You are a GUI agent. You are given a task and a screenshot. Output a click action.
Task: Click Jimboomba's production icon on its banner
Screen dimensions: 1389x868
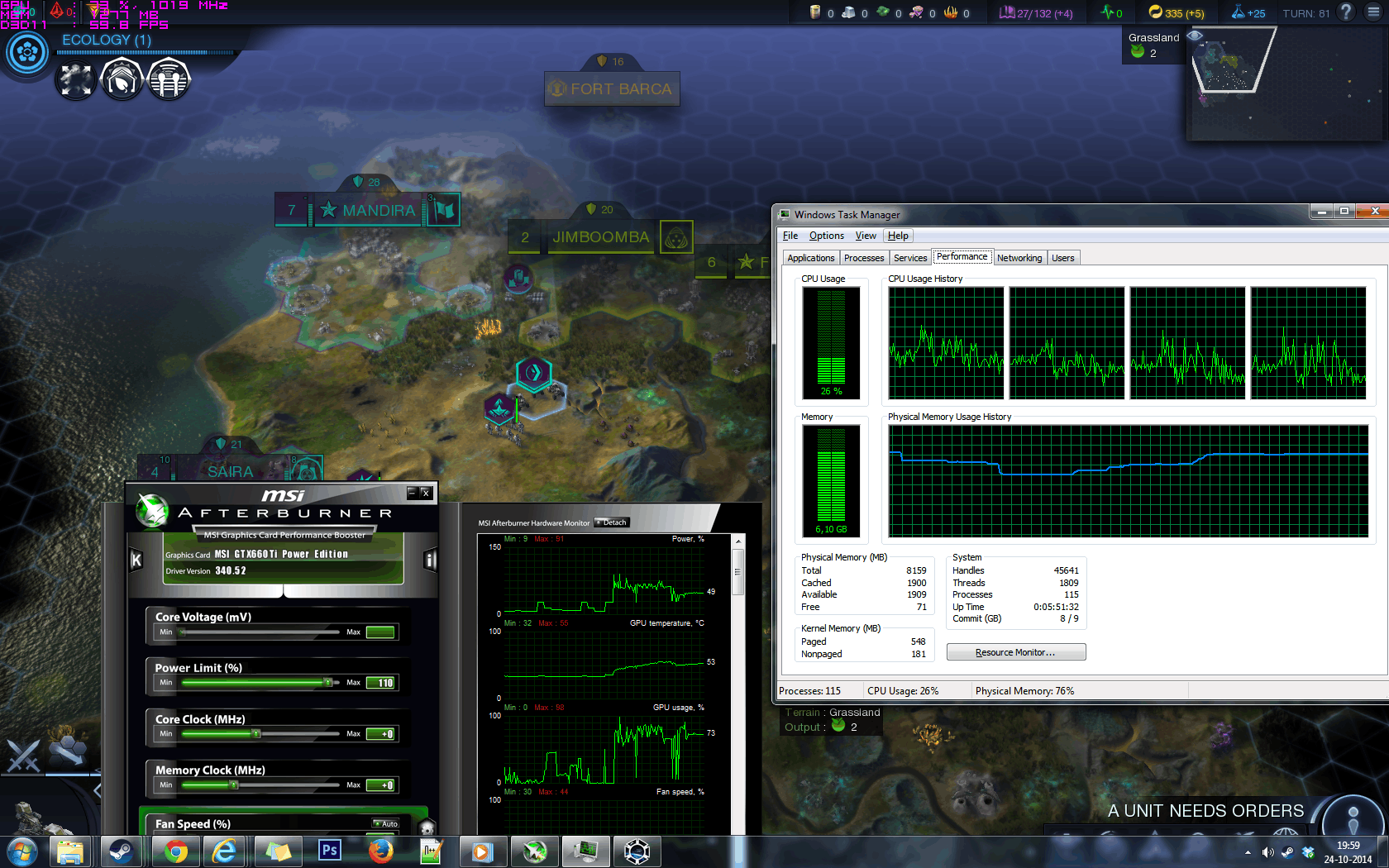676,237
